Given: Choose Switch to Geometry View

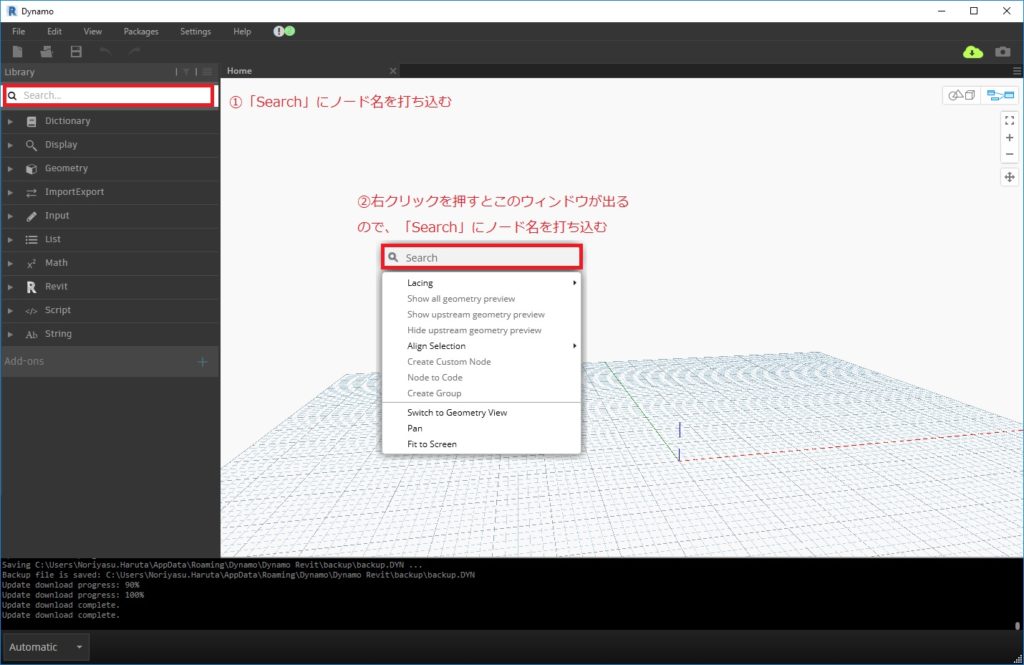Looking at the screenshot, I should (x=482, y=412).
